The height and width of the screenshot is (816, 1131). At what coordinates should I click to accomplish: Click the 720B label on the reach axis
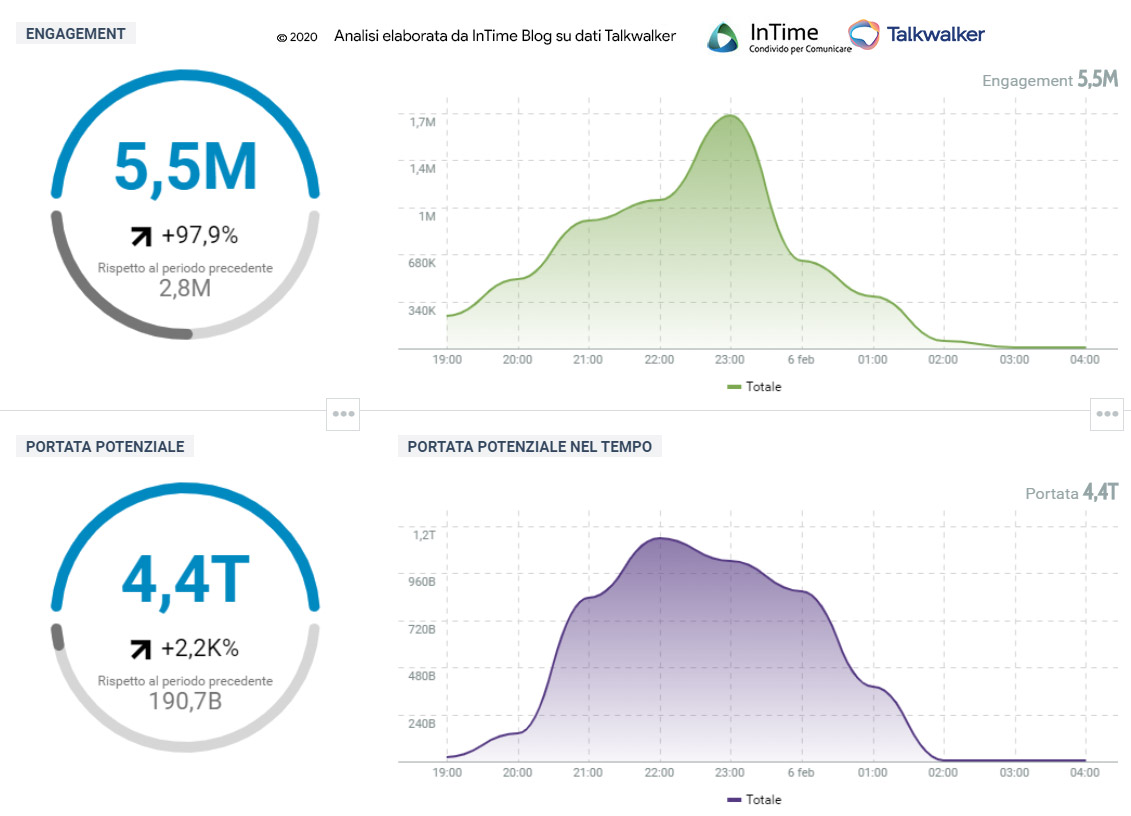422,629
